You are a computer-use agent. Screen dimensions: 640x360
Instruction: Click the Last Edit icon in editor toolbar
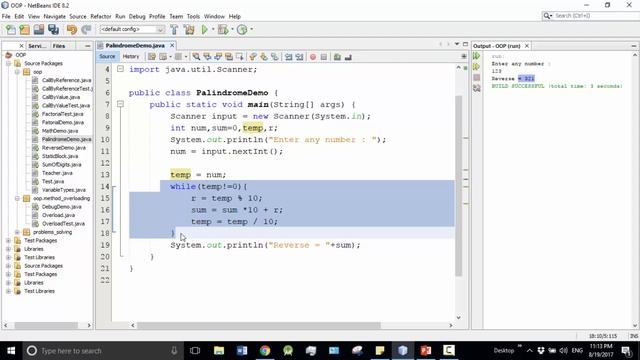pyautogui.click(x=152, y=57)
